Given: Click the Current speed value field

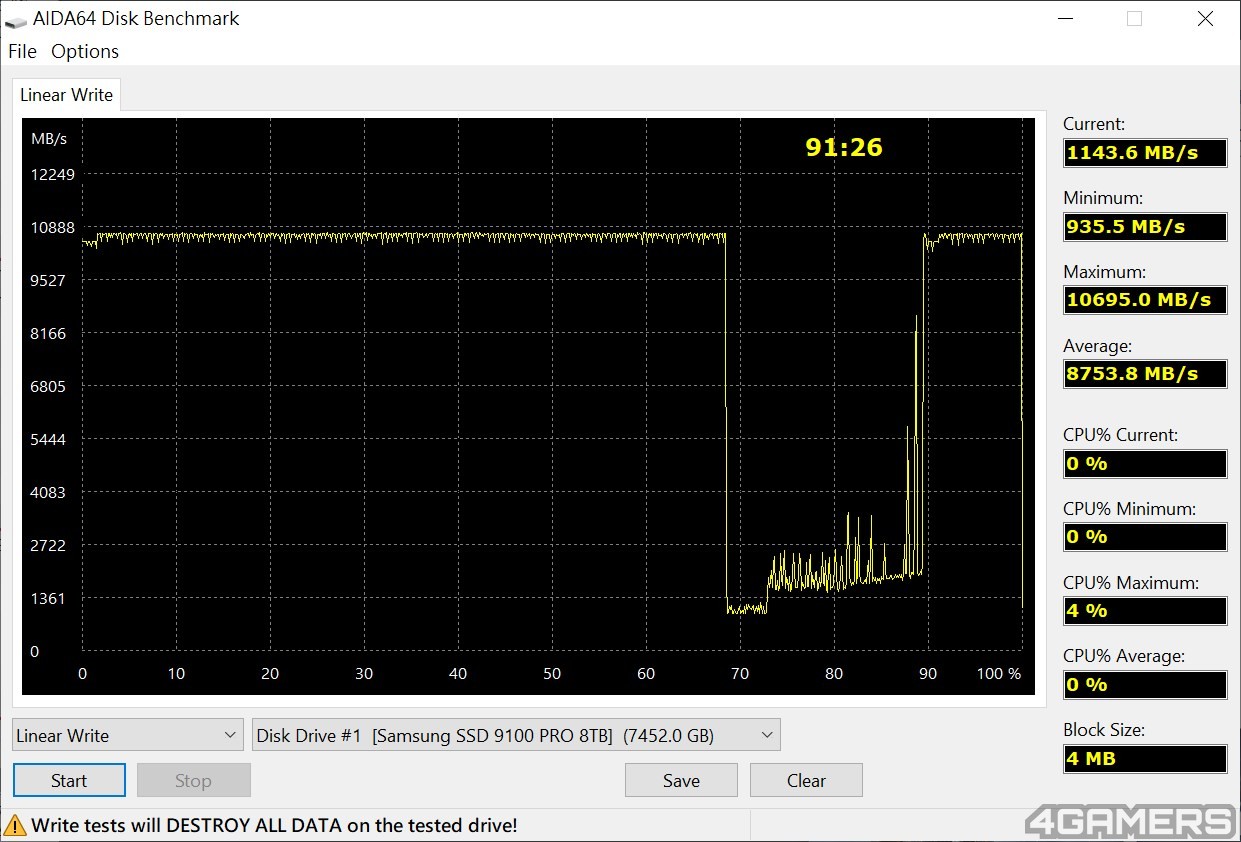Looking at the screenshot, I should 1145,152.
